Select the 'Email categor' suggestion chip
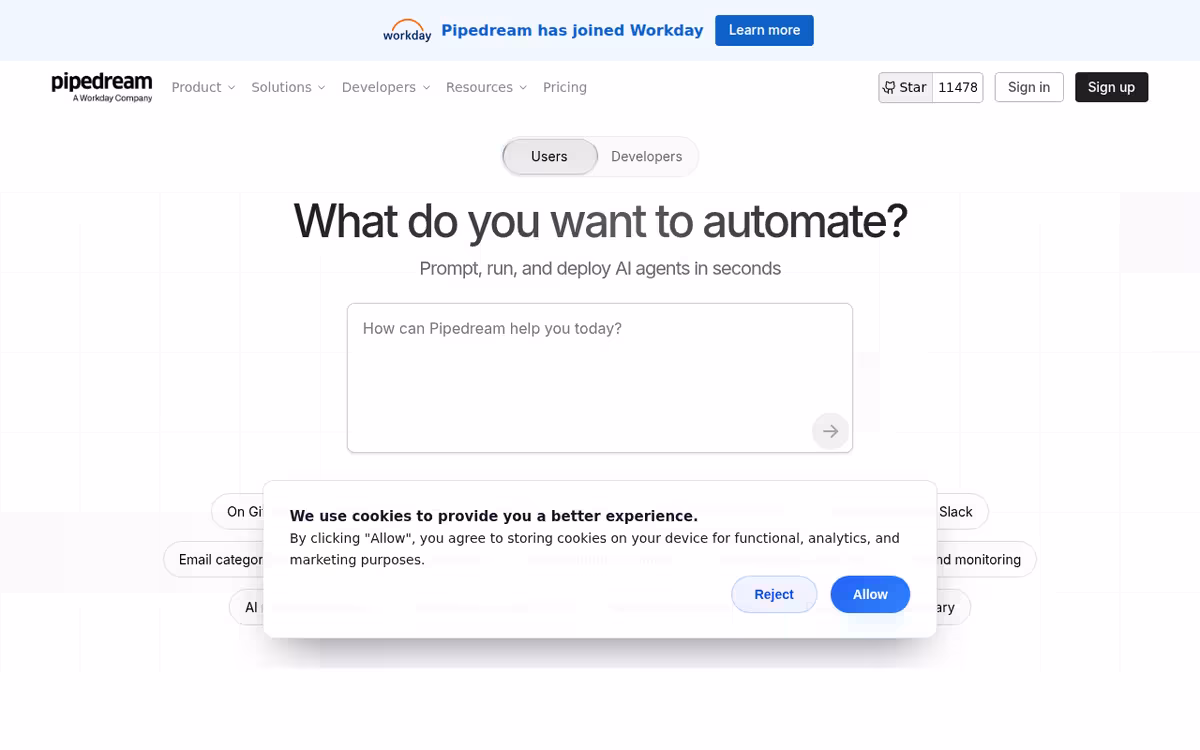The height and width of the screenshot is (750, 1200). 214,559
